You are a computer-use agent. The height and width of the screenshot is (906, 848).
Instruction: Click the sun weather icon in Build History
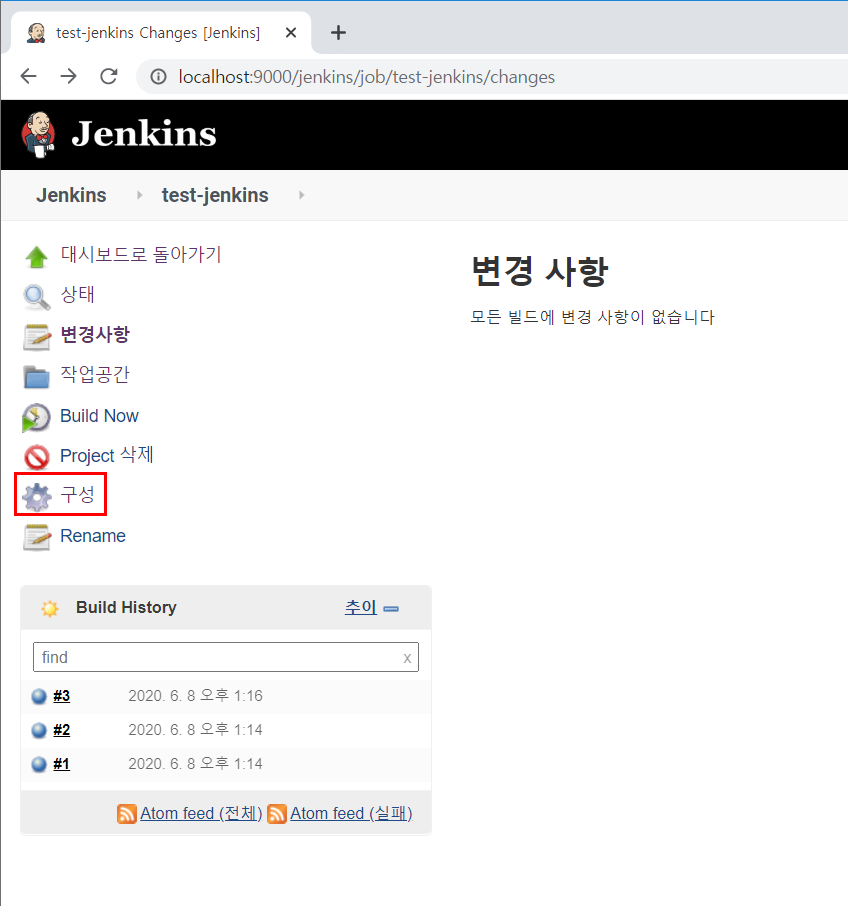(50, 608)
